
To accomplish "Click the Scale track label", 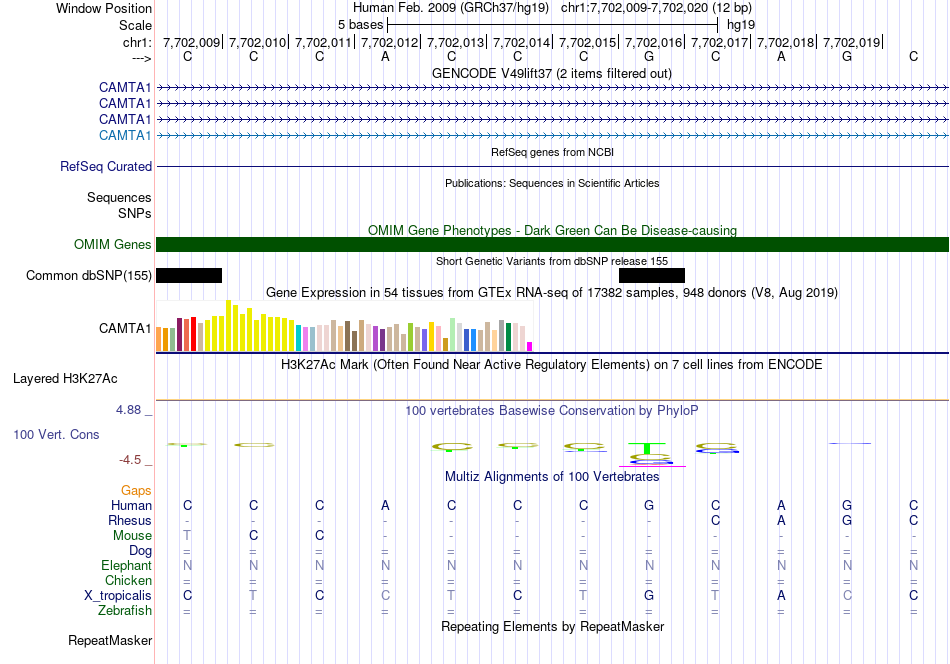I will pos(135,25).
